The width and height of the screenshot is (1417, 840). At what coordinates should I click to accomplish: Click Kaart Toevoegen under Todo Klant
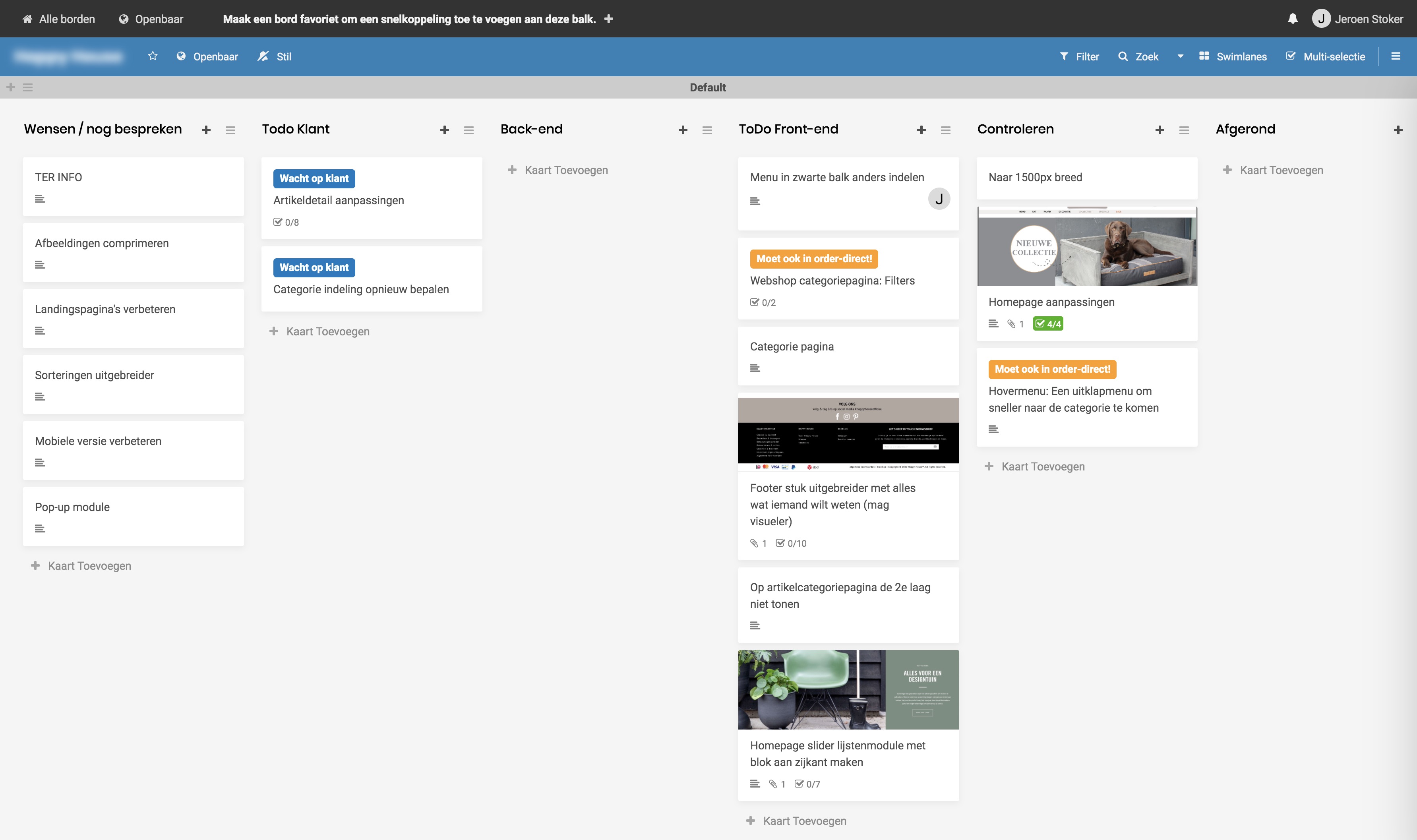tap(320, 331)
